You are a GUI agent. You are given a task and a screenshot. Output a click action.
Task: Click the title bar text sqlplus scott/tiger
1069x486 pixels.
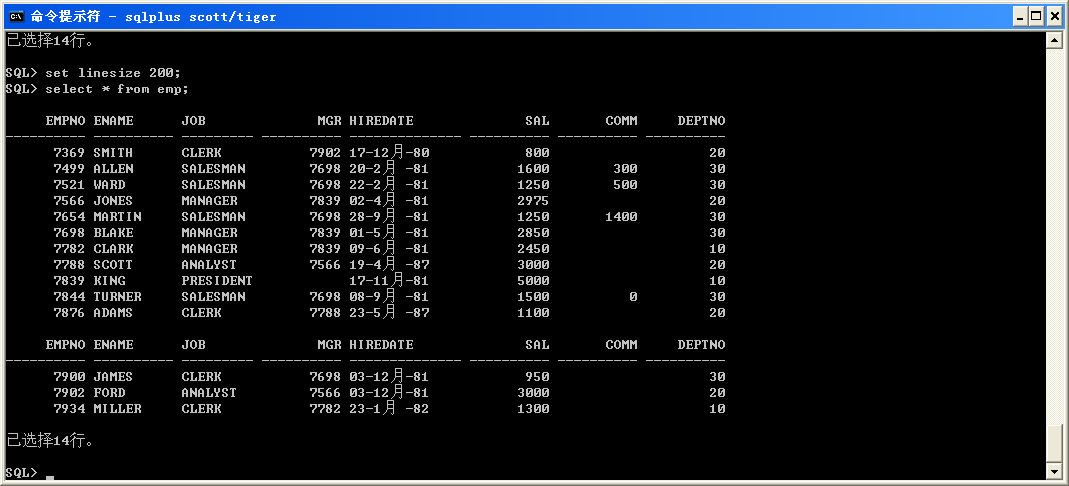point(200,16)
